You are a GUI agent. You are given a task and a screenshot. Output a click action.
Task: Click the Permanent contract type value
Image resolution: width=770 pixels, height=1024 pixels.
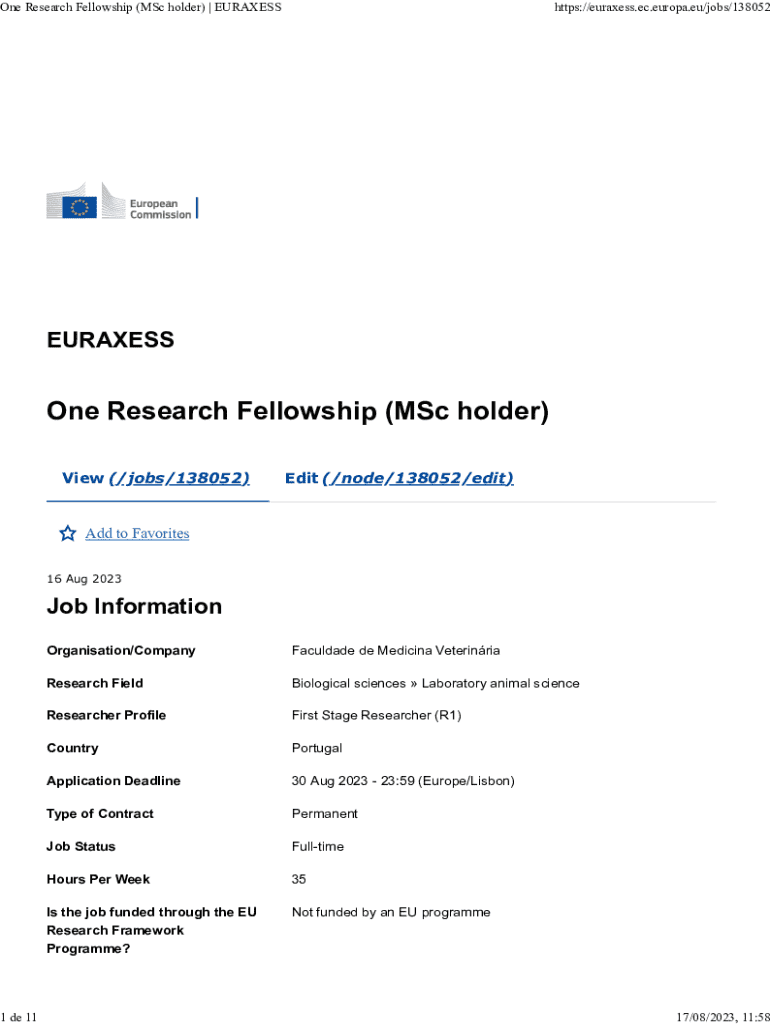[x=324, y=814]
